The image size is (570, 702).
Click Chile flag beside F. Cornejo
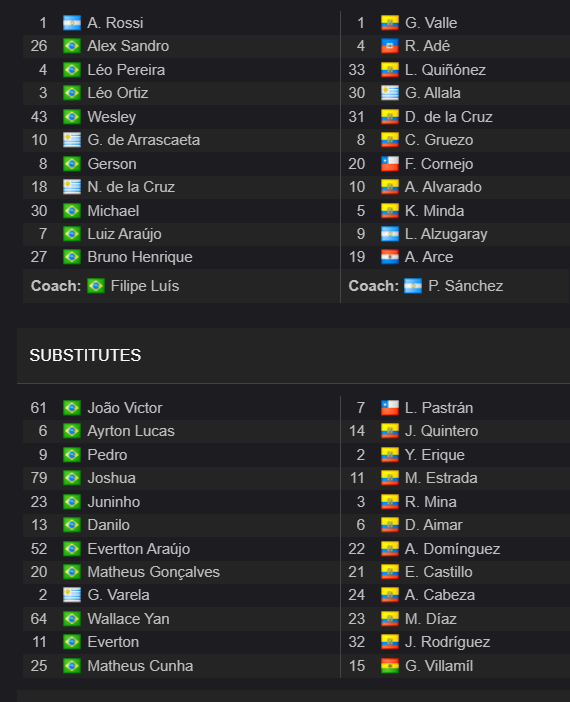coord(390,164)
